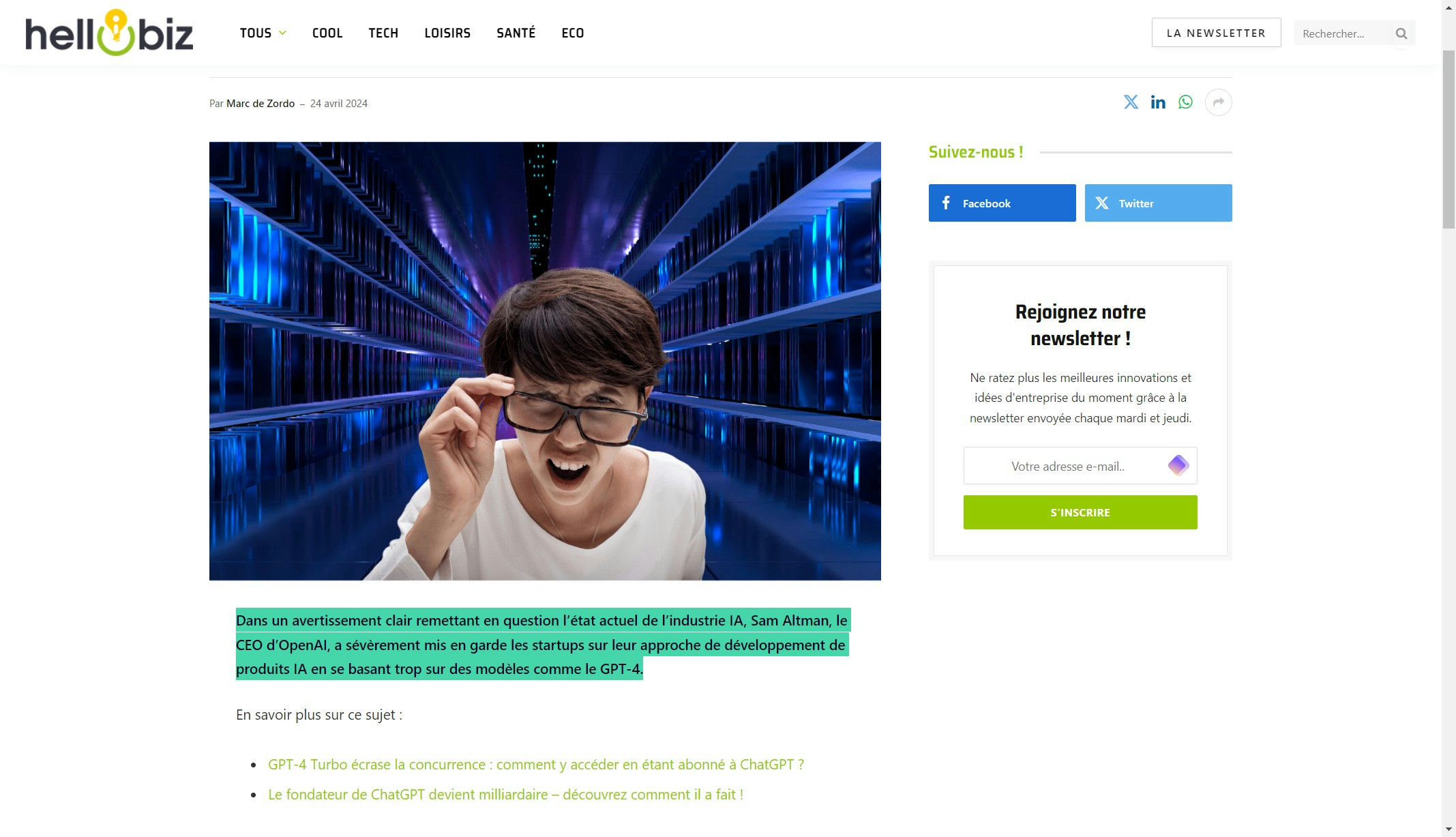The width and height of the screenshot is (1456, 837).
Task: Open the TECH menu section
Action: point(383,33)
